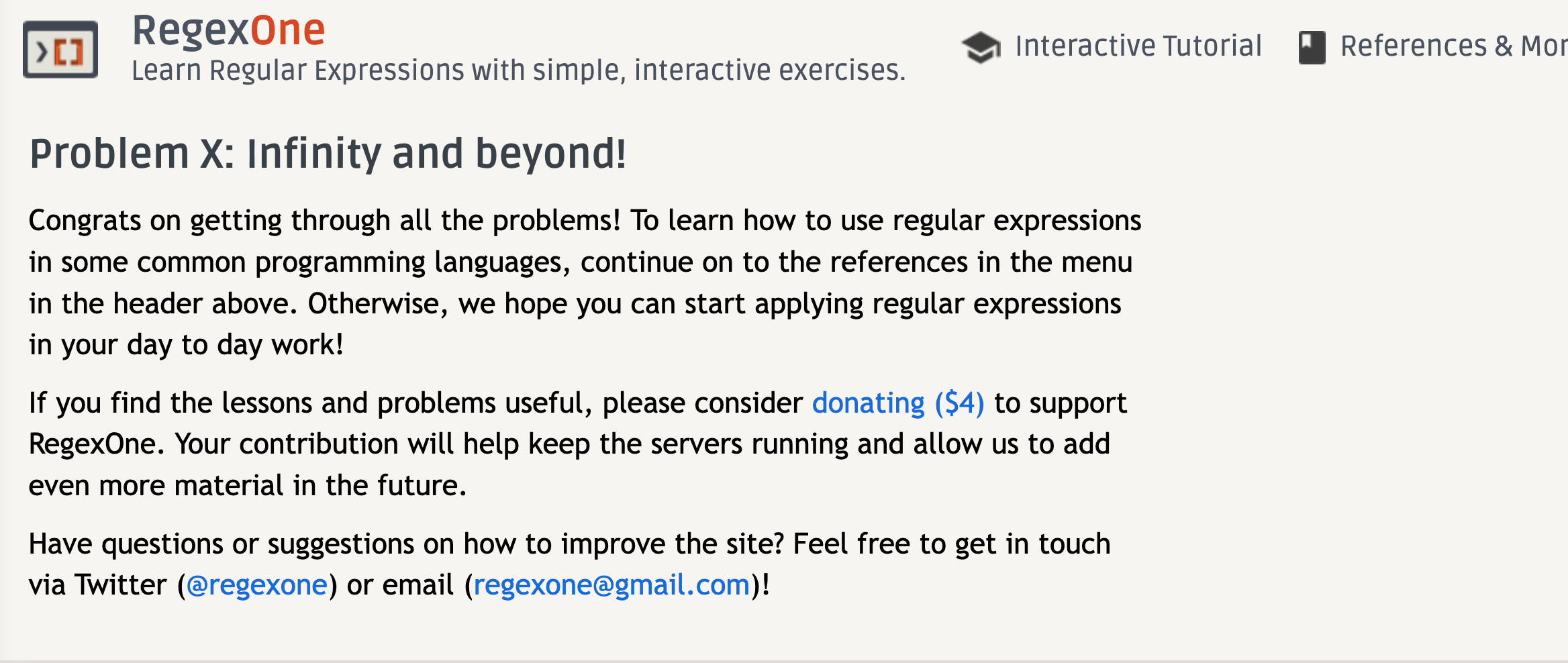Click the "even more material in the future" line

247,486
